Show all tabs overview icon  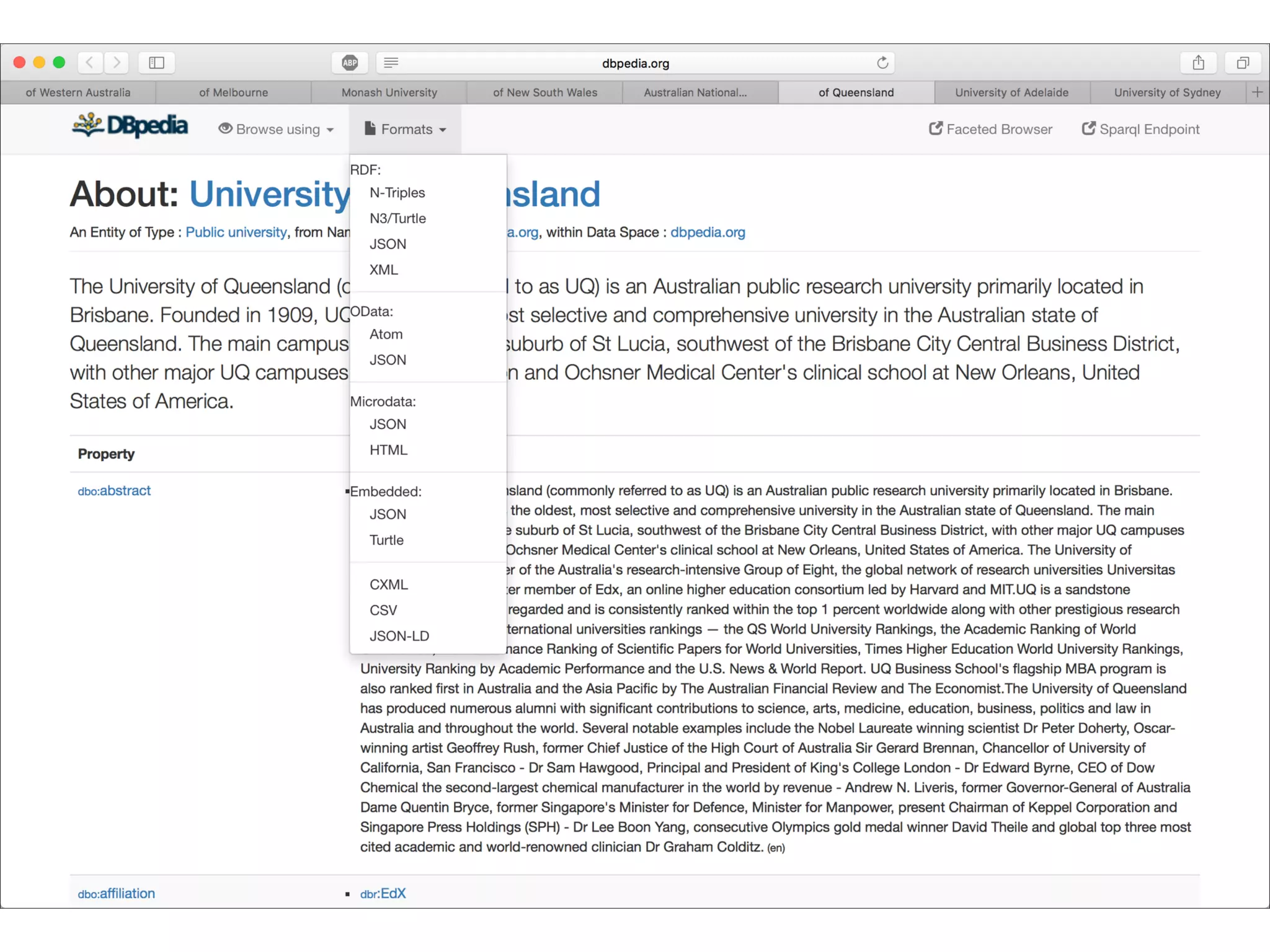[1243, 63]
